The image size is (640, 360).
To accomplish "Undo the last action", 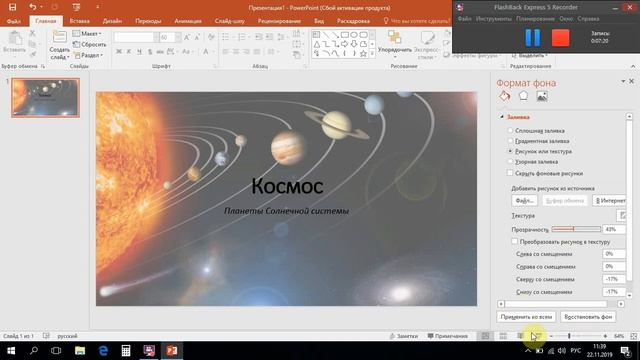I will click(x=33, y=7).
